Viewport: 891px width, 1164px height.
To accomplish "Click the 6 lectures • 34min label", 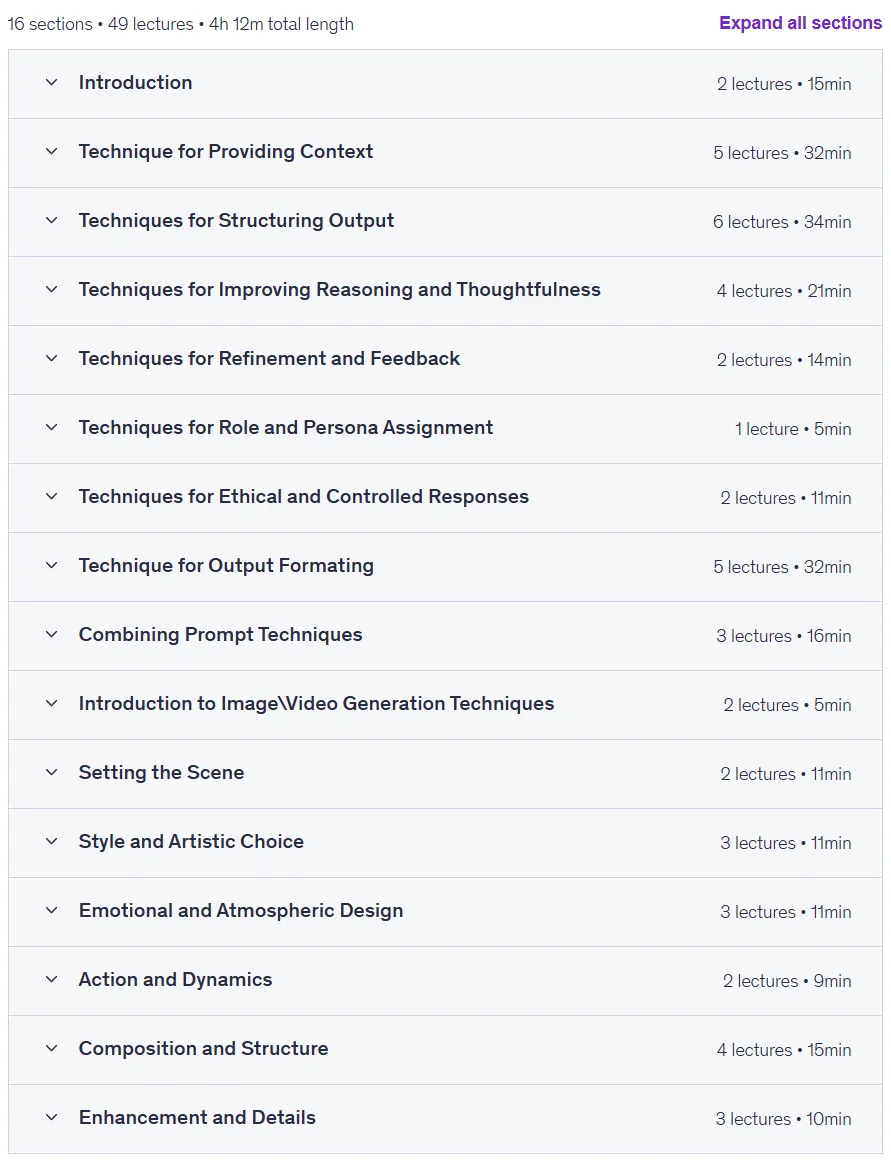I will pyautogui.click(x=782, y=222).
